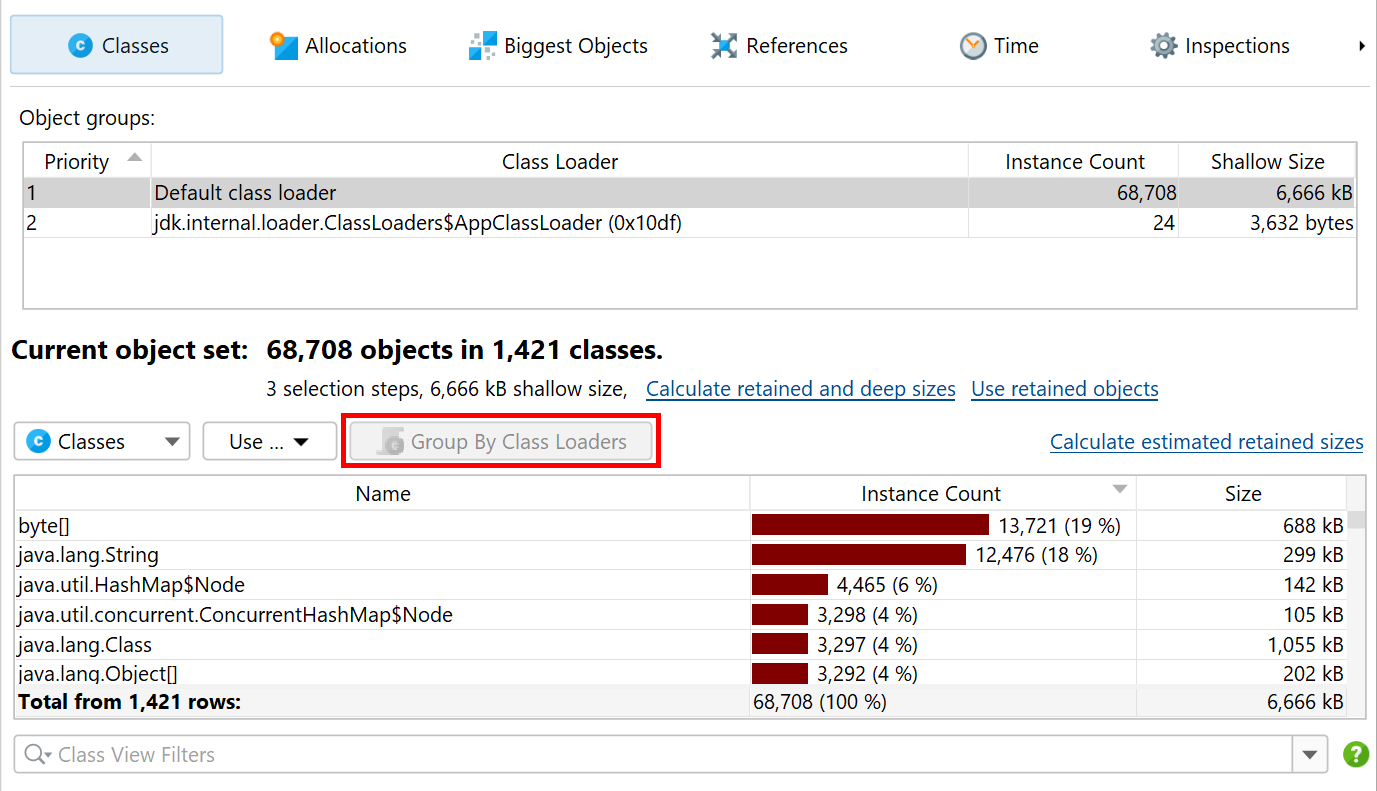Select the AppClassLoader (0x10df) row
Viewport: 1377px width, 791px height.
click(x=690, y=223)
